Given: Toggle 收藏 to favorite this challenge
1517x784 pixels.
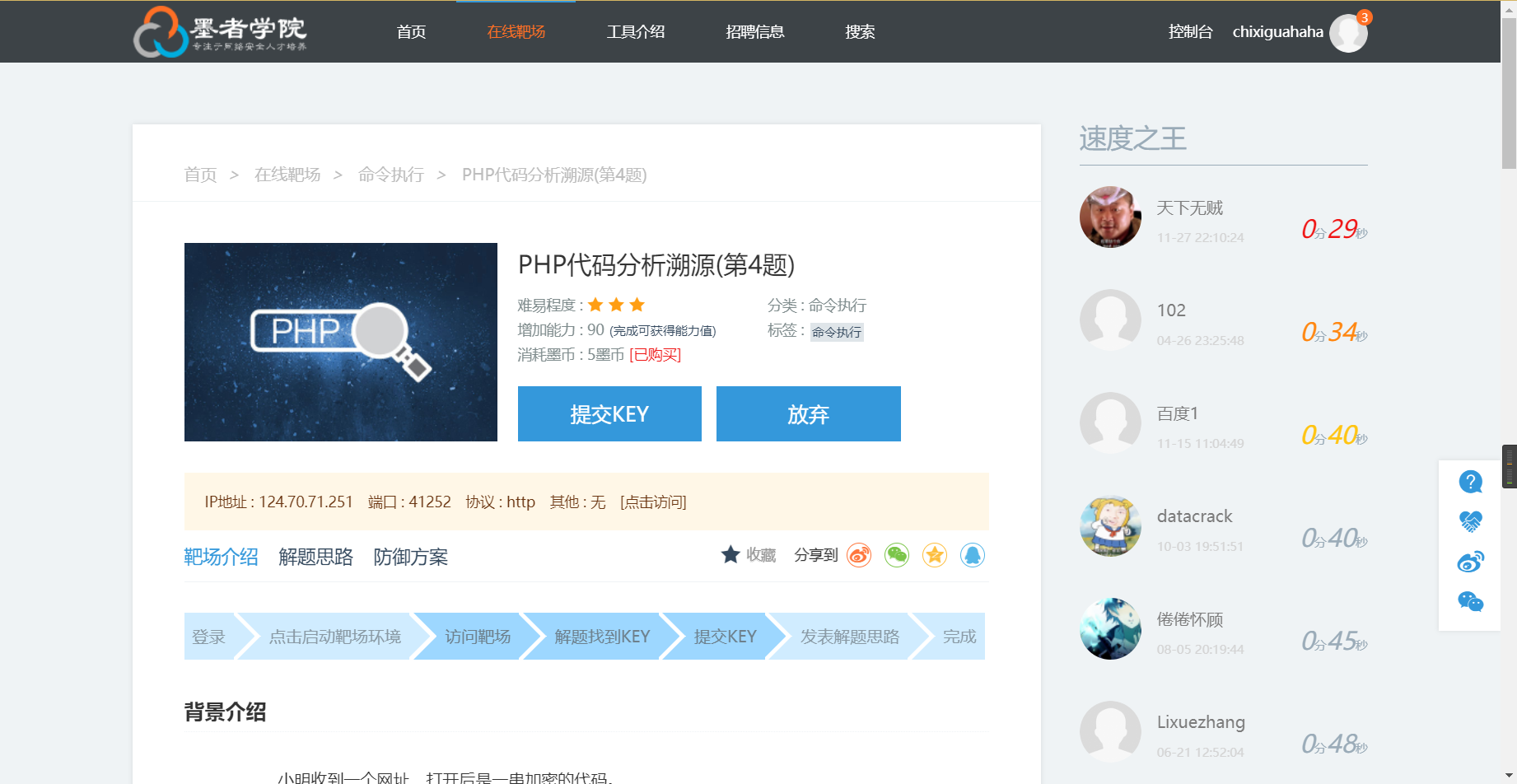Looking at the screenshot, I should tap(747, 555).
